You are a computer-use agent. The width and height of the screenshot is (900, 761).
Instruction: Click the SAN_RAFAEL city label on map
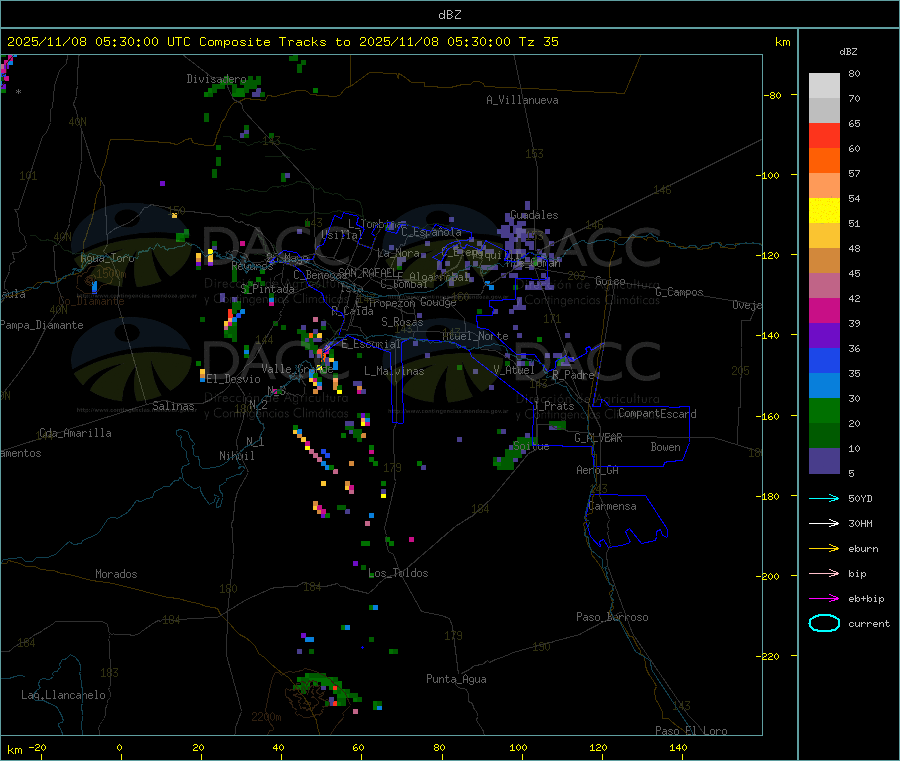[x=367, y=272]
